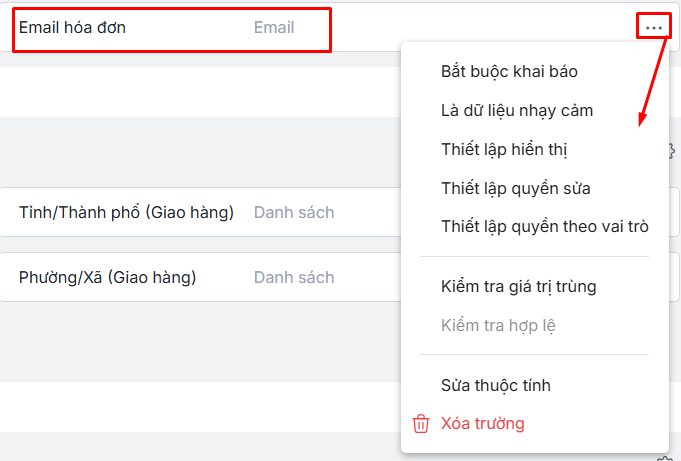The width and height of the screenshot is (681, 461).
Task: Open Thiết lập quyền theo vai trò
Action: click(x=544, y=226)
